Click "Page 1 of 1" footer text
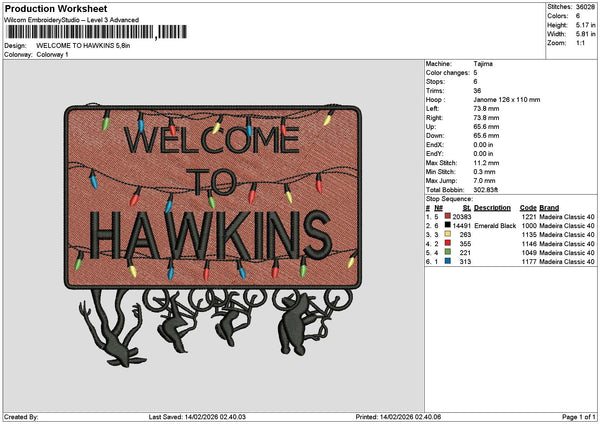The width and height of the screenshot is (600, 424). click(x=579, y=417)
